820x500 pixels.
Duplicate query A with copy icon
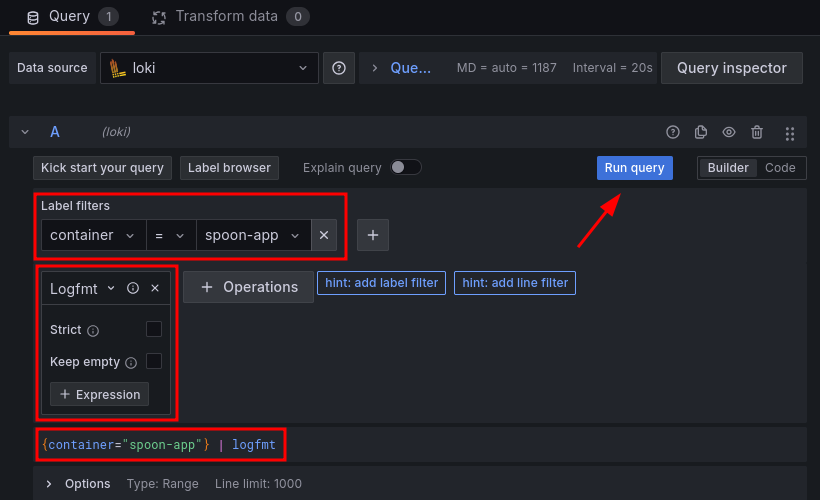pyautogui.click(x=701, y=132)
